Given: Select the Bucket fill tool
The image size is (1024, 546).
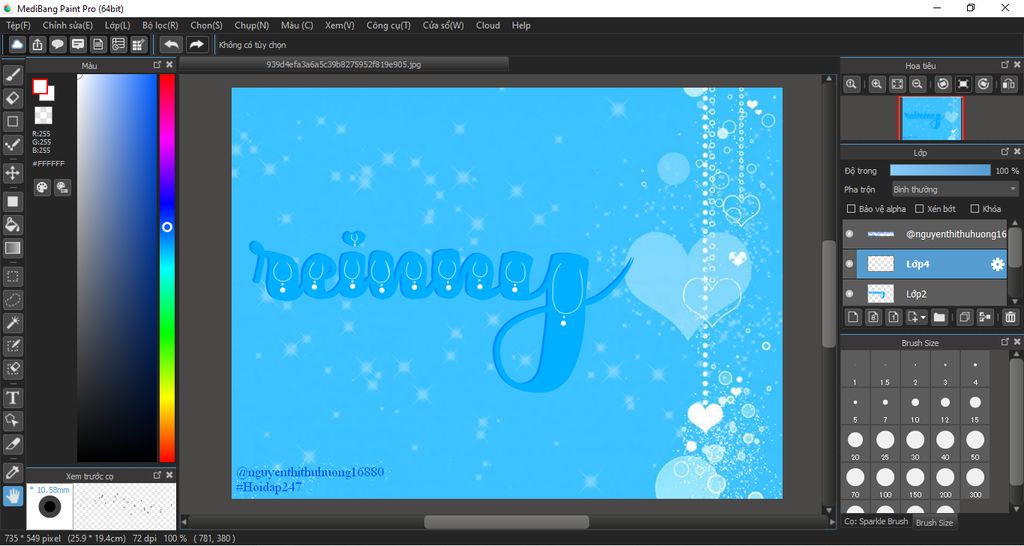Looking at the screenshot, I should click(12, 225).
